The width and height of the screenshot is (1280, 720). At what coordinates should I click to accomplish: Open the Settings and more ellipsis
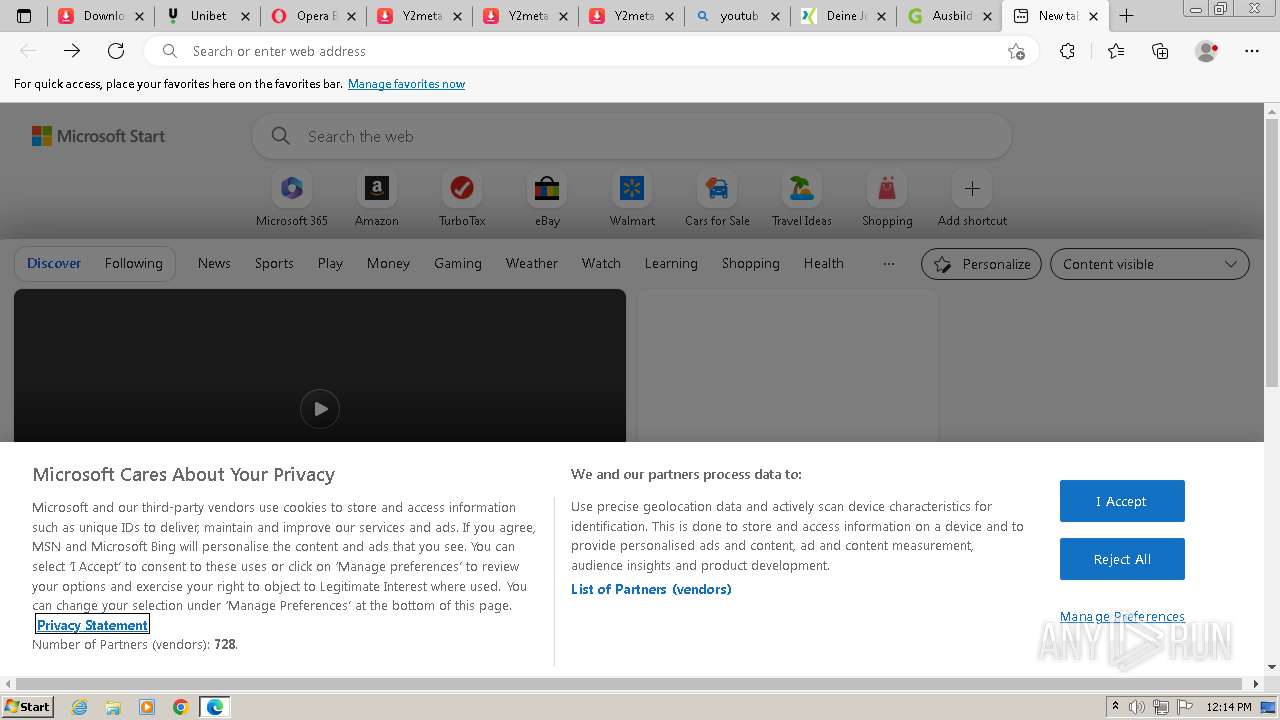tap(1252, 51)
